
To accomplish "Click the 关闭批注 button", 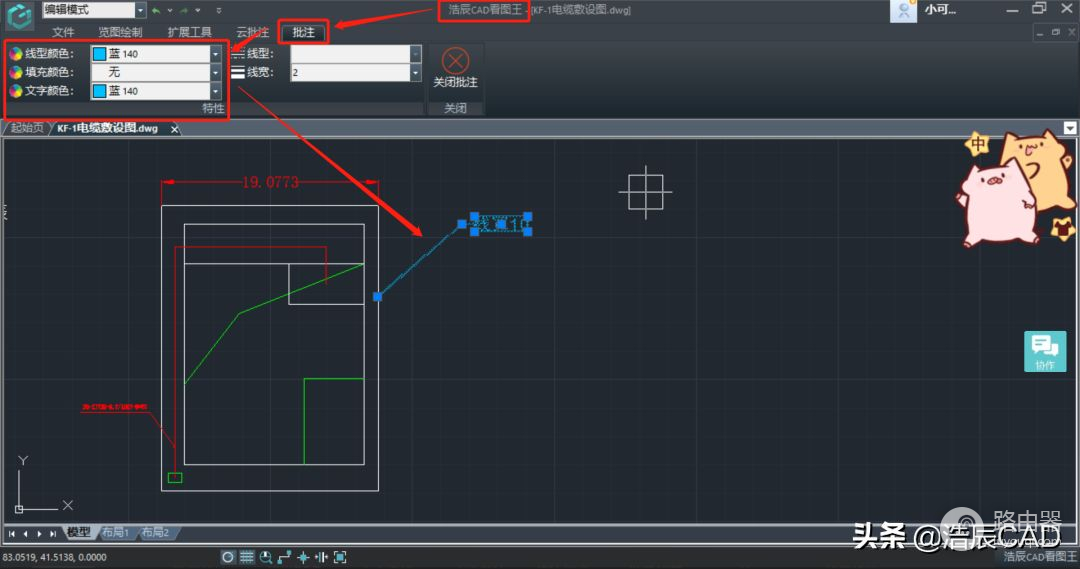I will click(455, 68).
